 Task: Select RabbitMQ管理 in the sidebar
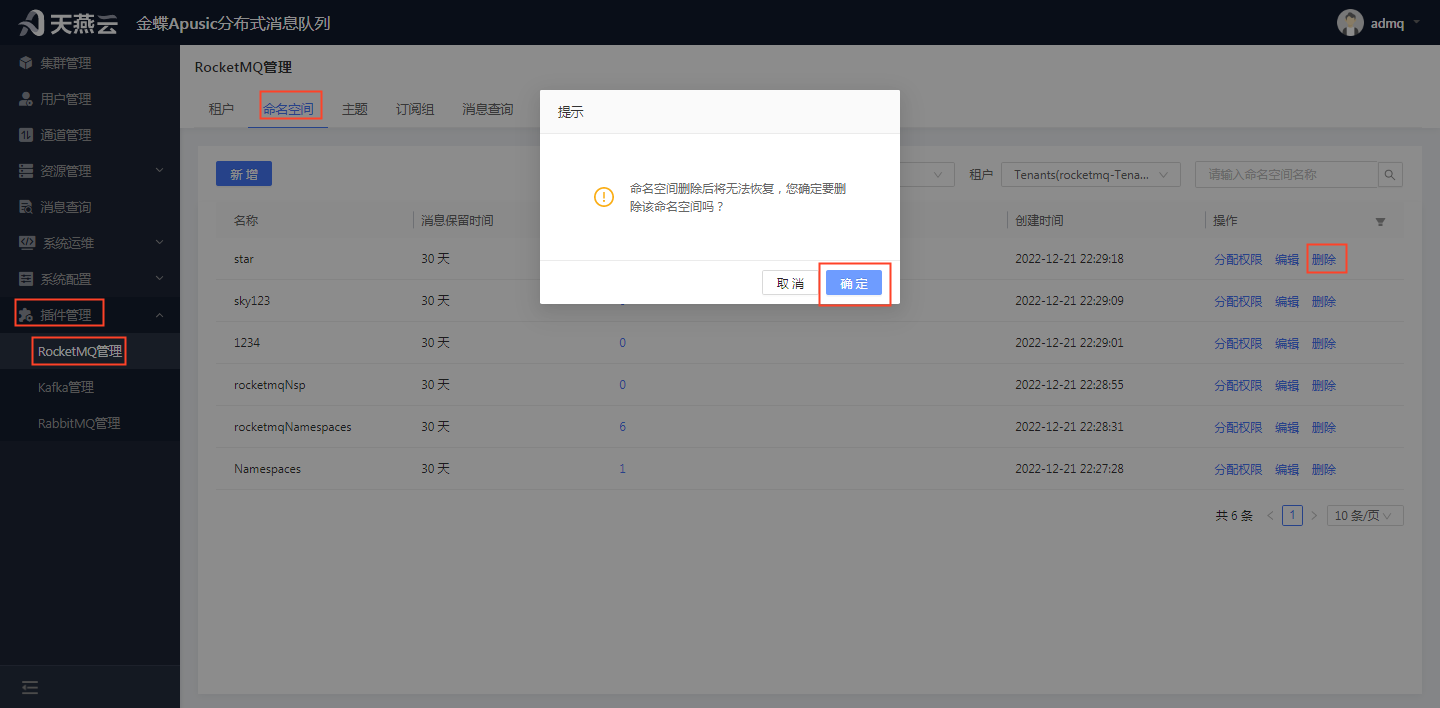pos(79,423)
